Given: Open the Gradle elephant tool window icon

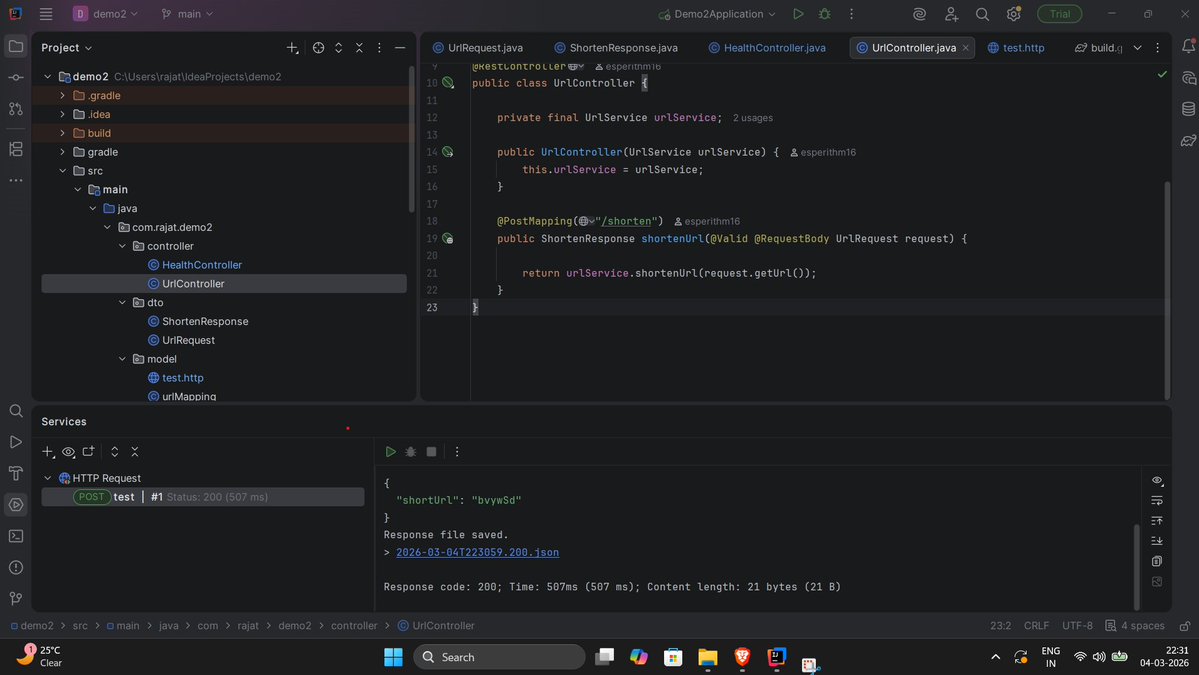Looking at the screenshot, I should (x=1188, y=141).
